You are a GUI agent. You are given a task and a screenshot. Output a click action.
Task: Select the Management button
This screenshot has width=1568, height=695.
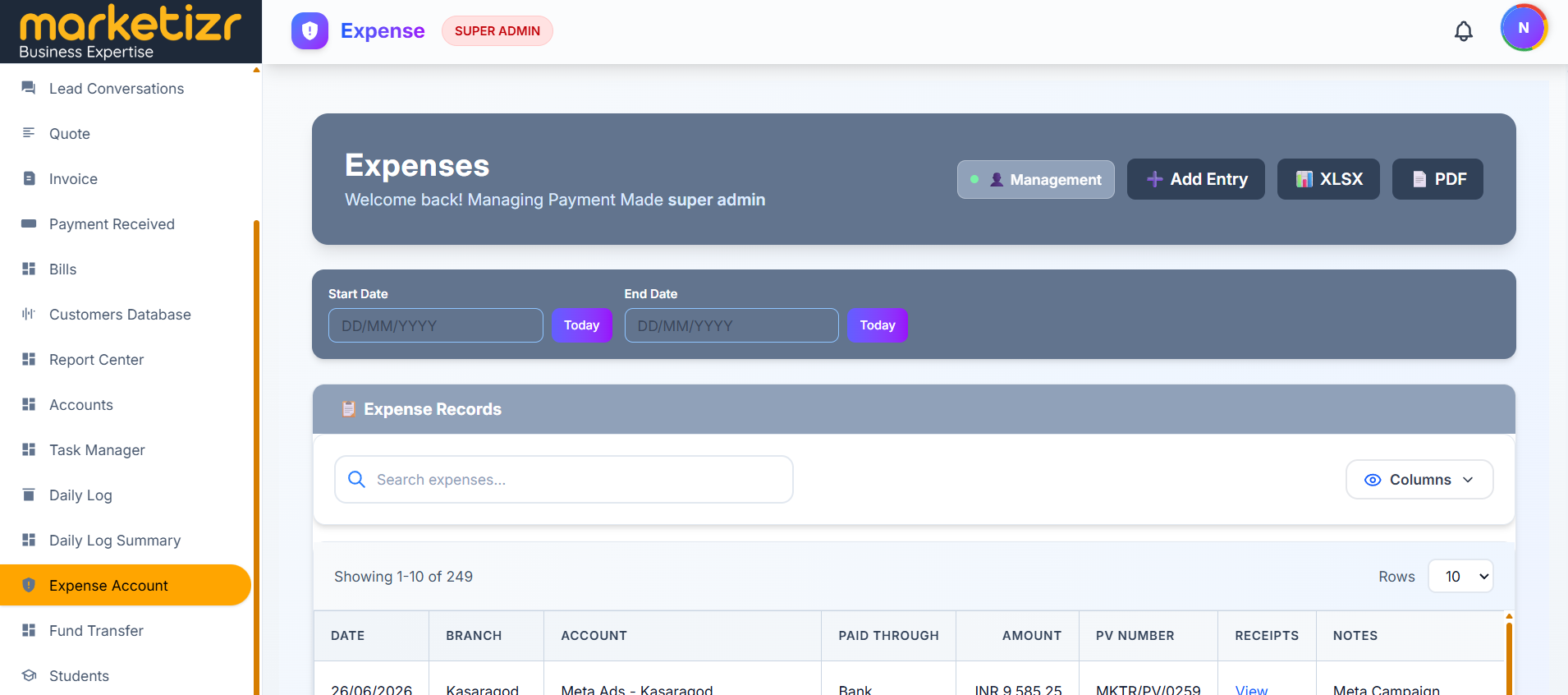point(1036,179)
